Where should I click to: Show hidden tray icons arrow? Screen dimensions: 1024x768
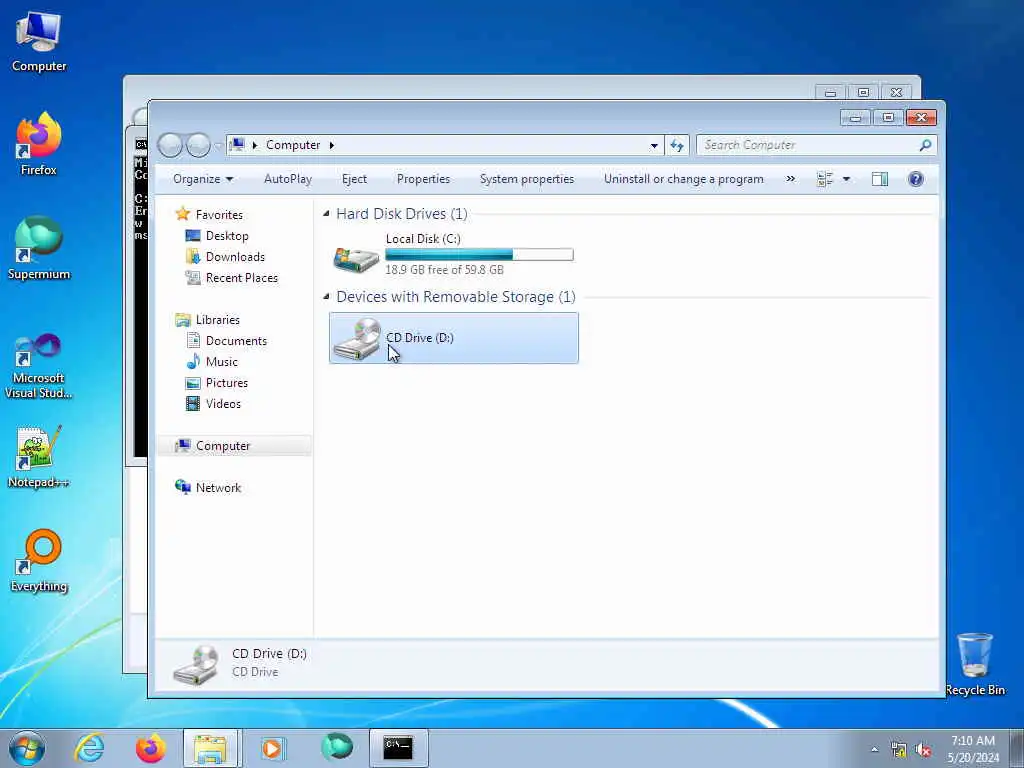[874, 749]
